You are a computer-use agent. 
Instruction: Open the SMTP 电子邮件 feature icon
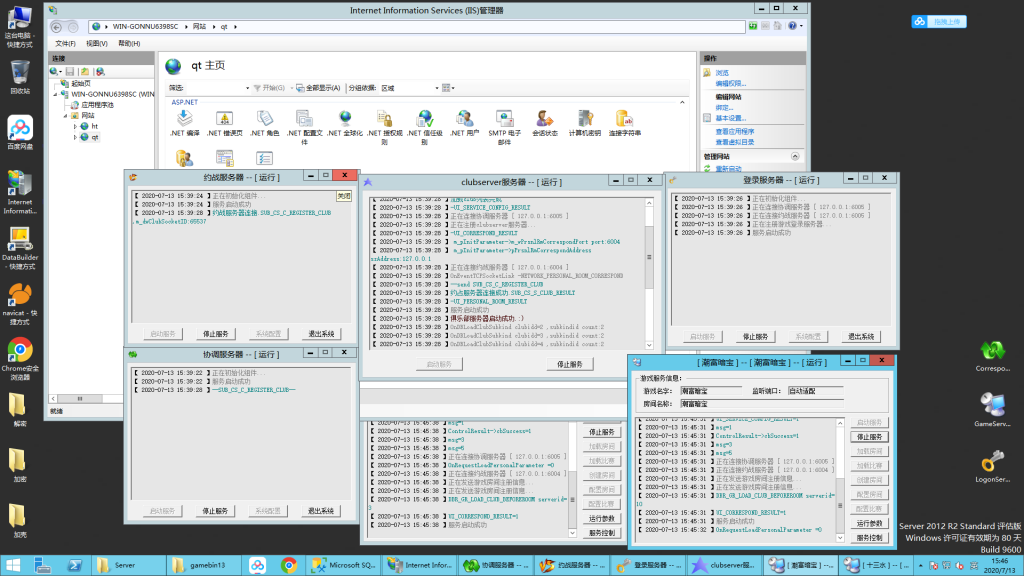click(505, 120)
